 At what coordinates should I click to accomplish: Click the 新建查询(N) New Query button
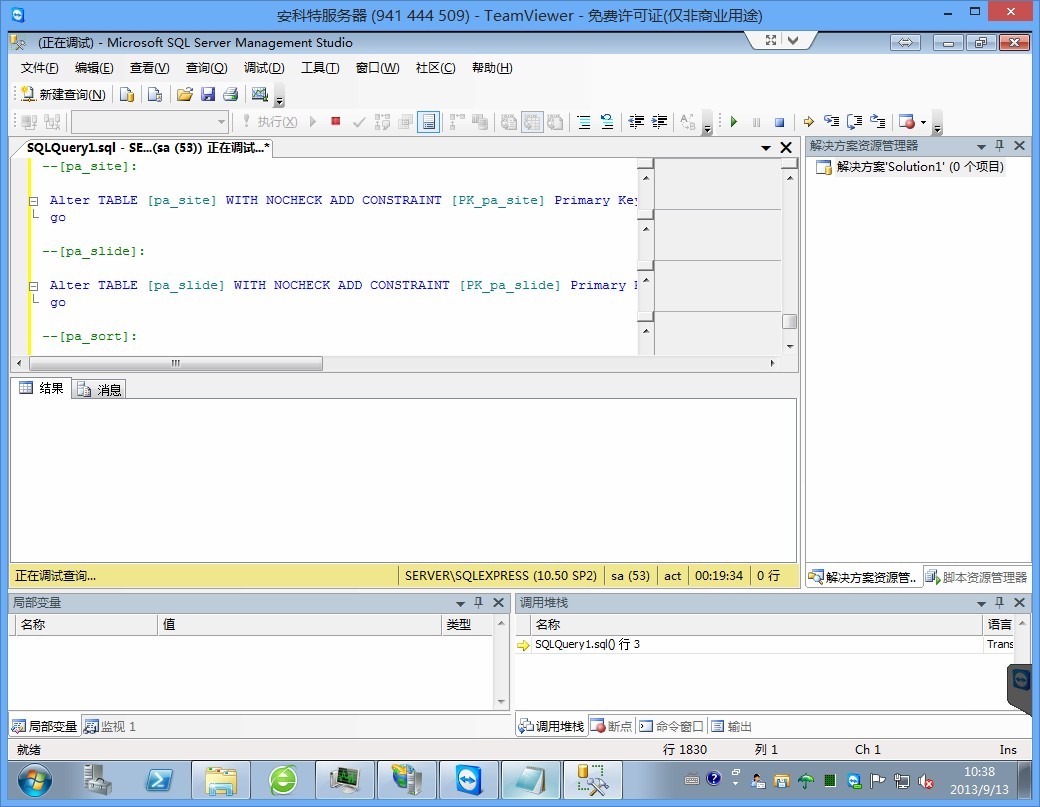tap(63, 94)
